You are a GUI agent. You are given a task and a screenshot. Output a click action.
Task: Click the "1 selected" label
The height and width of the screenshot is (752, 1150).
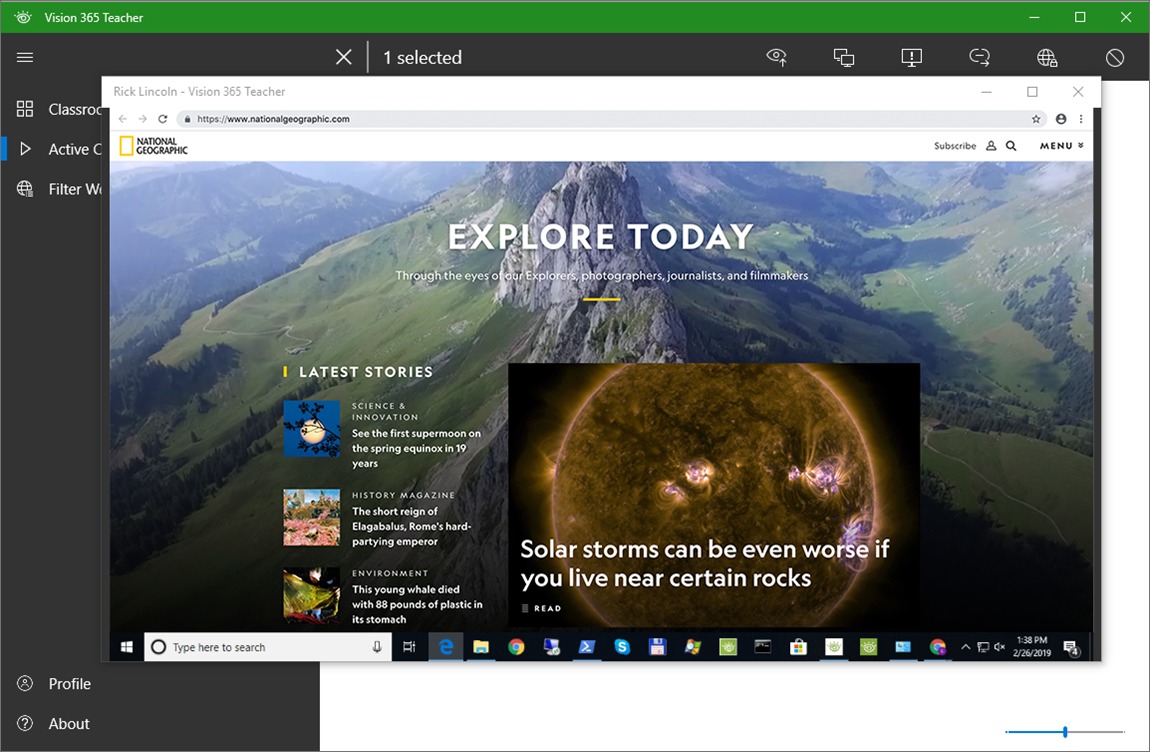(422, 57)
